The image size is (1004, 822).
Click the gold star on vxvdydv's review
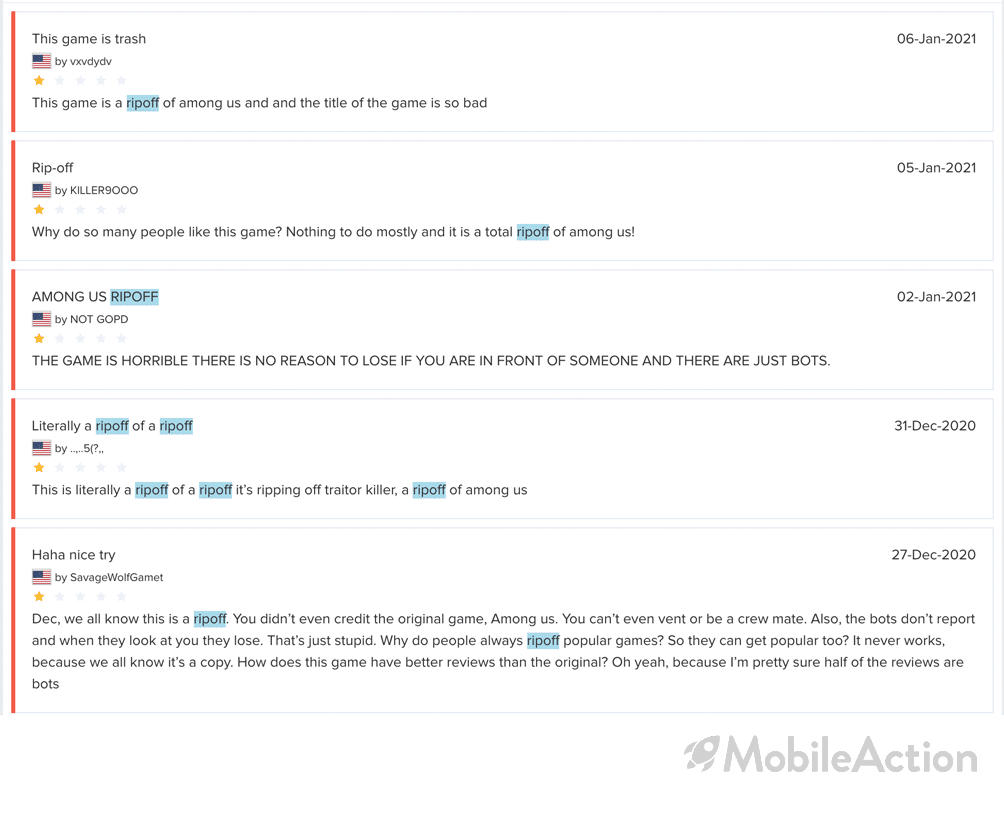pos(39,81)
